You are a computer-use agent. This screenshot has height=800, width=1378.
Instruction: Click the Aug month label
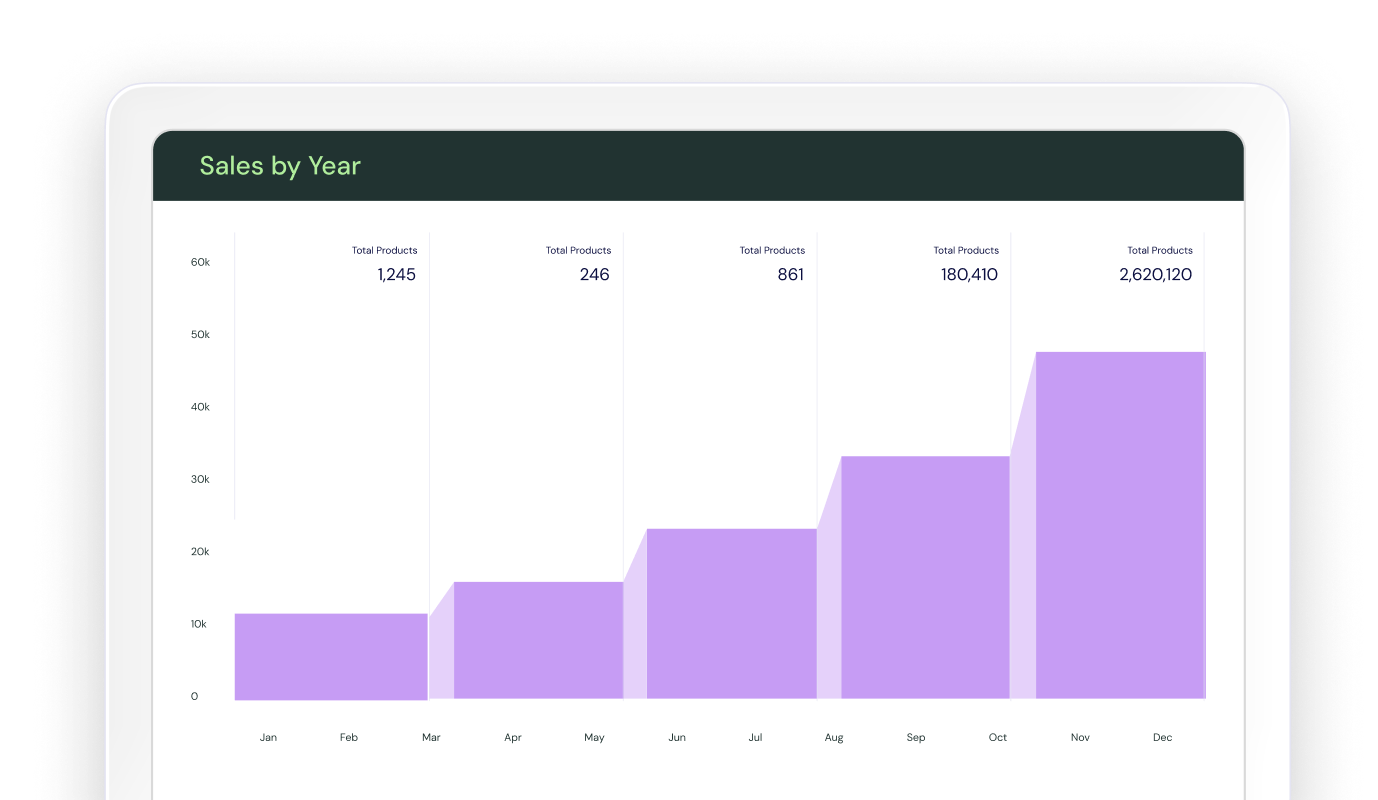tap(834, 737)
